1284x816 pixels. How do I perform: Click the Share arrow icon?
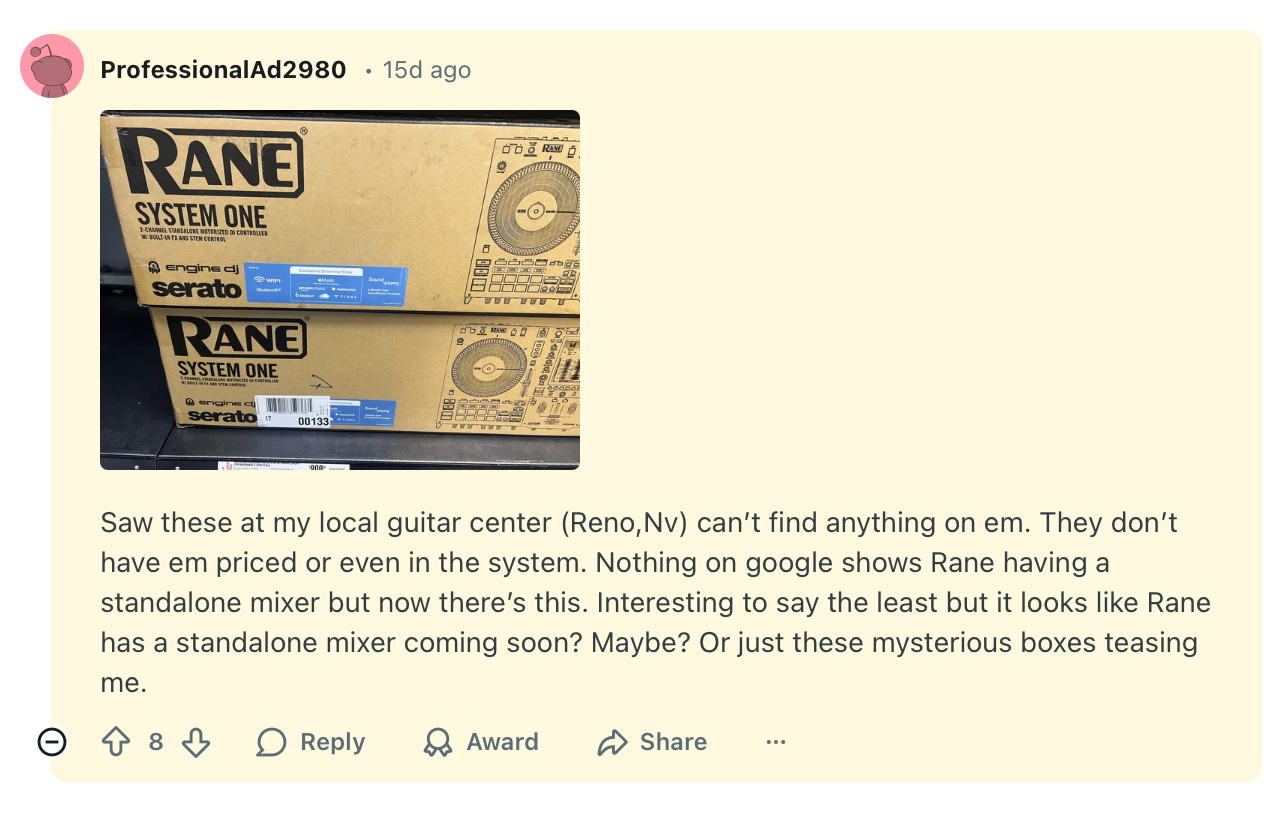click(x=611, y=742)
